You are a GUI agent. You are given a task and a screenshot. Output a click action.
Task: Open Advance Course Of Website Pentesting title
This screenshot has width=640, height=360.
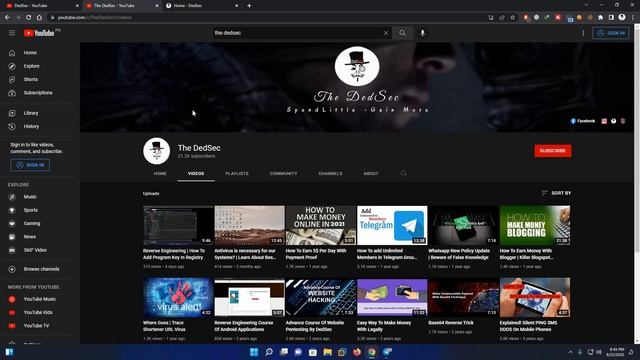coord(315,326)
